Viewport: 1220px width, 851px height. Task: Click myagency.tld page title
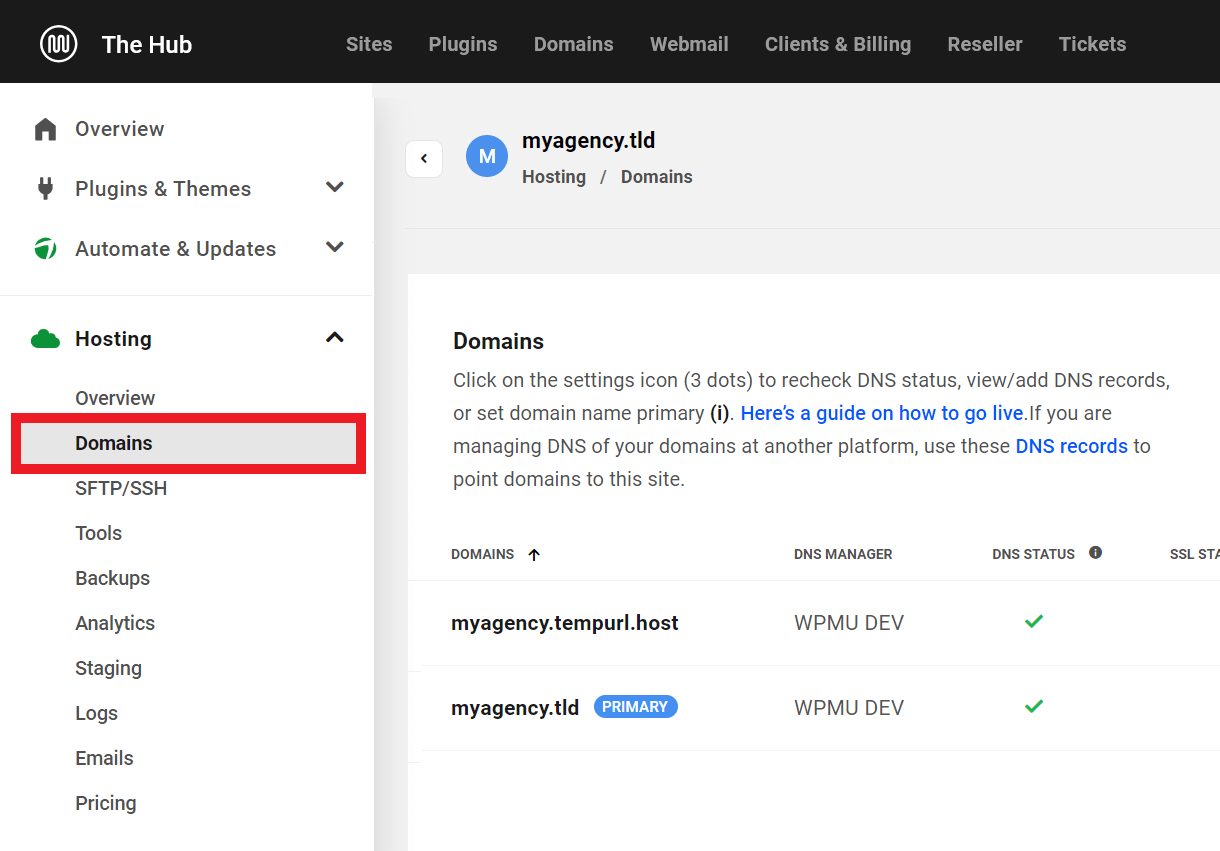(x=589, y=141)
